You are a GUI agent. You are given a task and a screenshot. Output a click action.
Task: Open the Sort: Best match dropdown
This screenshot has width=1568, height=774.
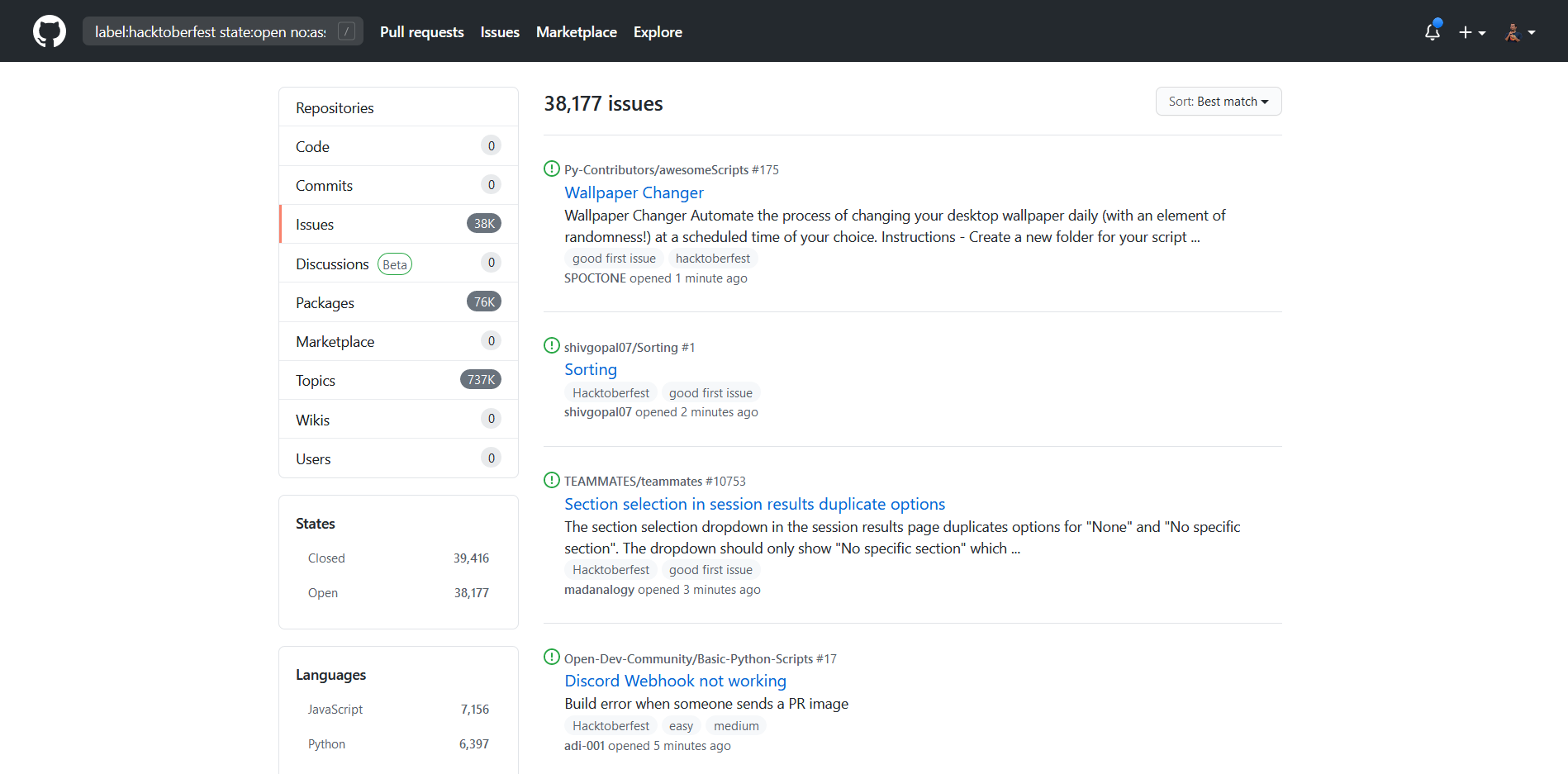click(1219, 102)
